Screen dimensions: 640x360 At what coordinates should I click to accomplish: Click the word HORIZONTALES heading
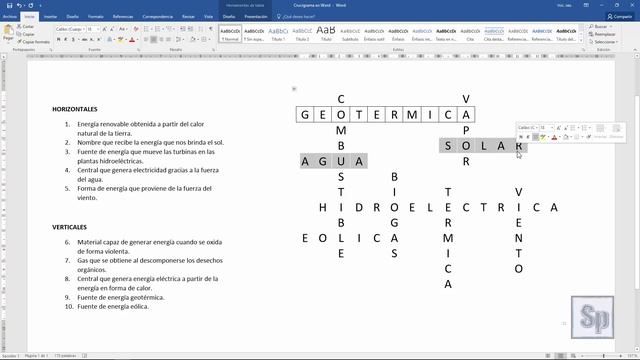[75, 109]
